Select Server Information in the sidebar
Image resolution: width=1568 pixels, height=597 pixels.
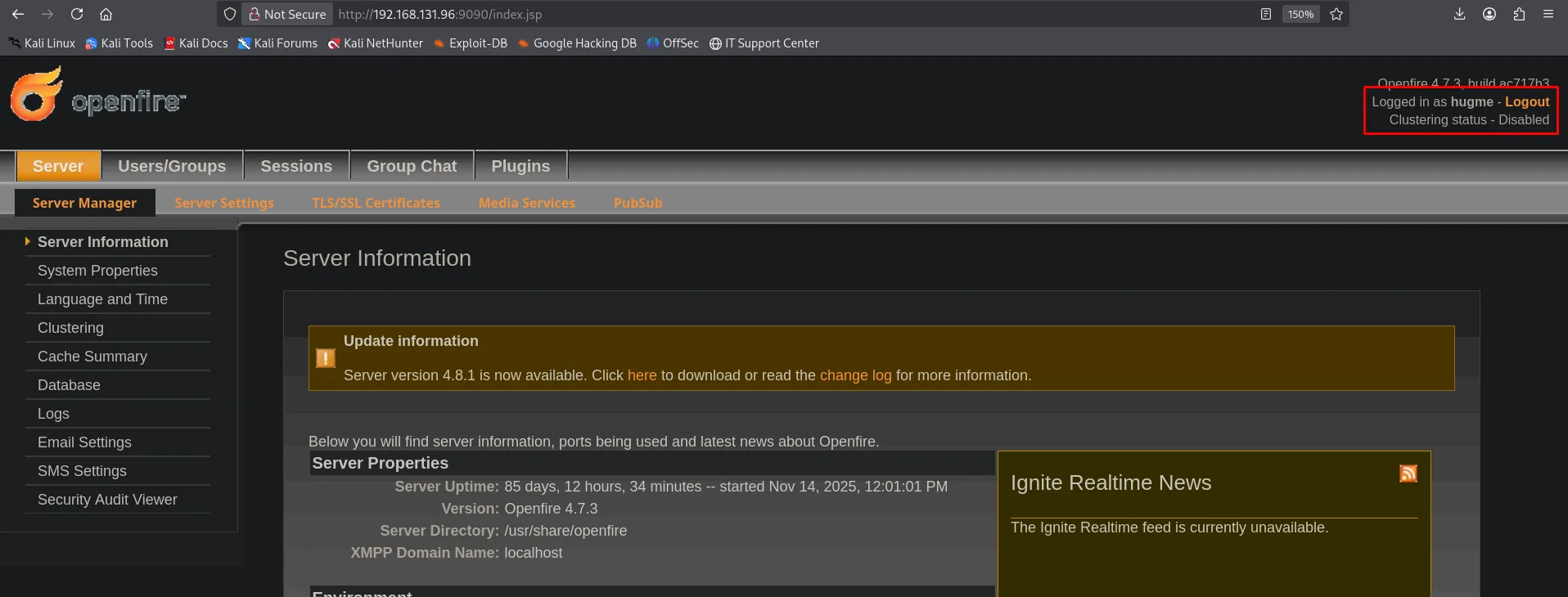coord(103,242)
